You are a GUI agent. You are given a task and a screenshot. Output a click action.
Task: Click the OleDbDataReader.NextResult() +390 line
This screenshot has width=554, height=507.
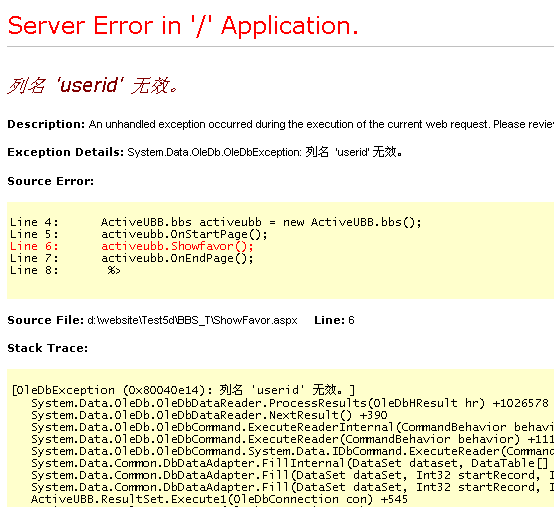coord(209,415)
